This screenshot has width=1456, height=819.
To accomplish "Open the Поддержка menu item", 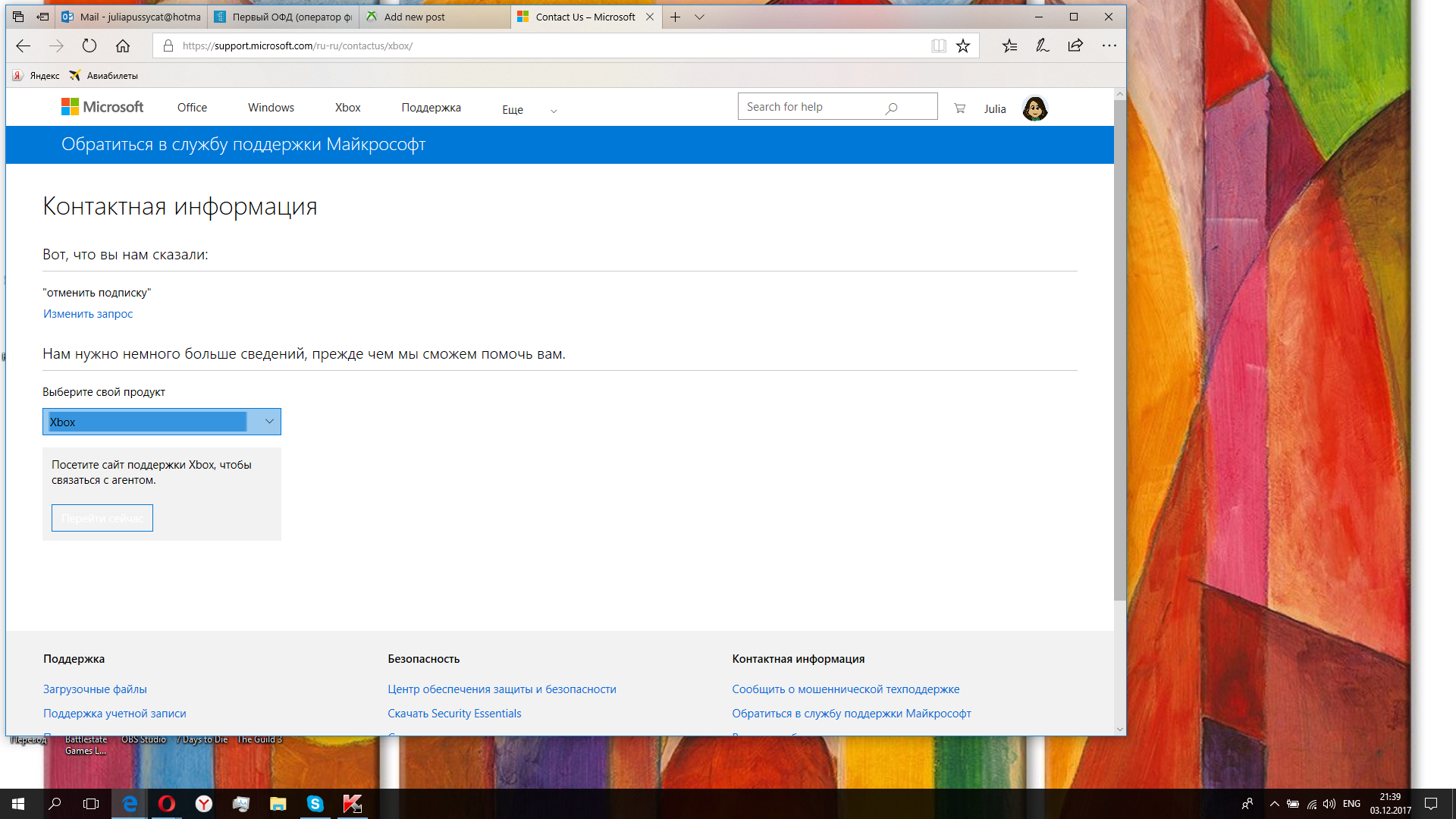I will click(x=431, y=108).
